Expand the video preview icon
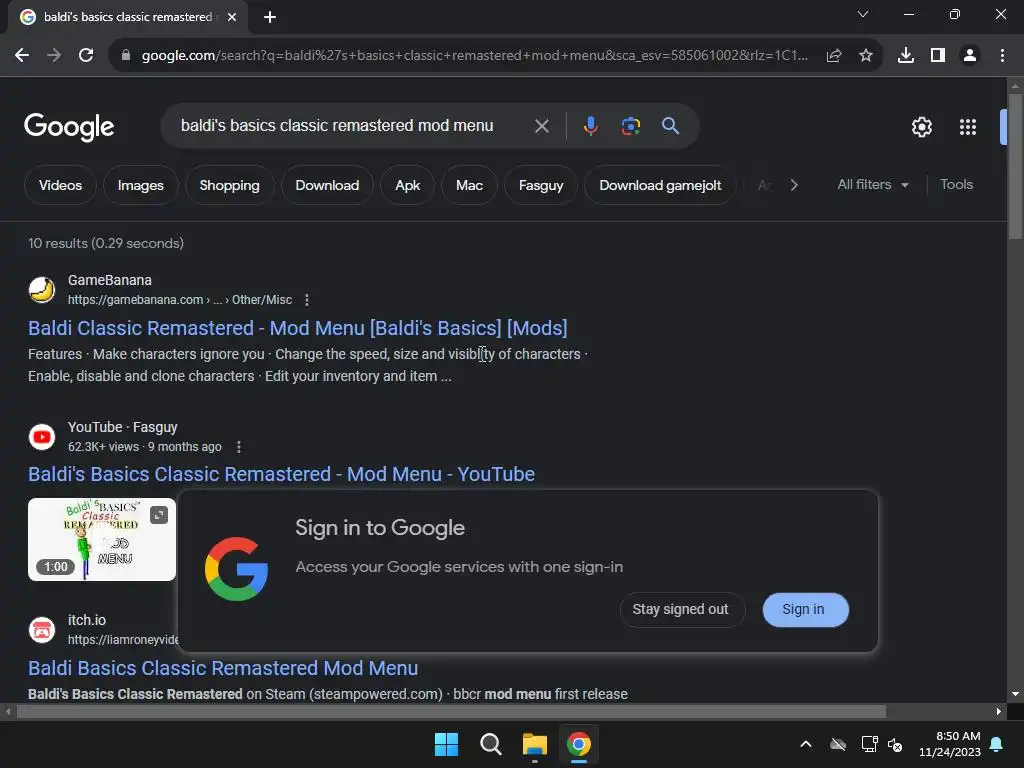The height and width of the screenshot is (768, 1024). 159,515
